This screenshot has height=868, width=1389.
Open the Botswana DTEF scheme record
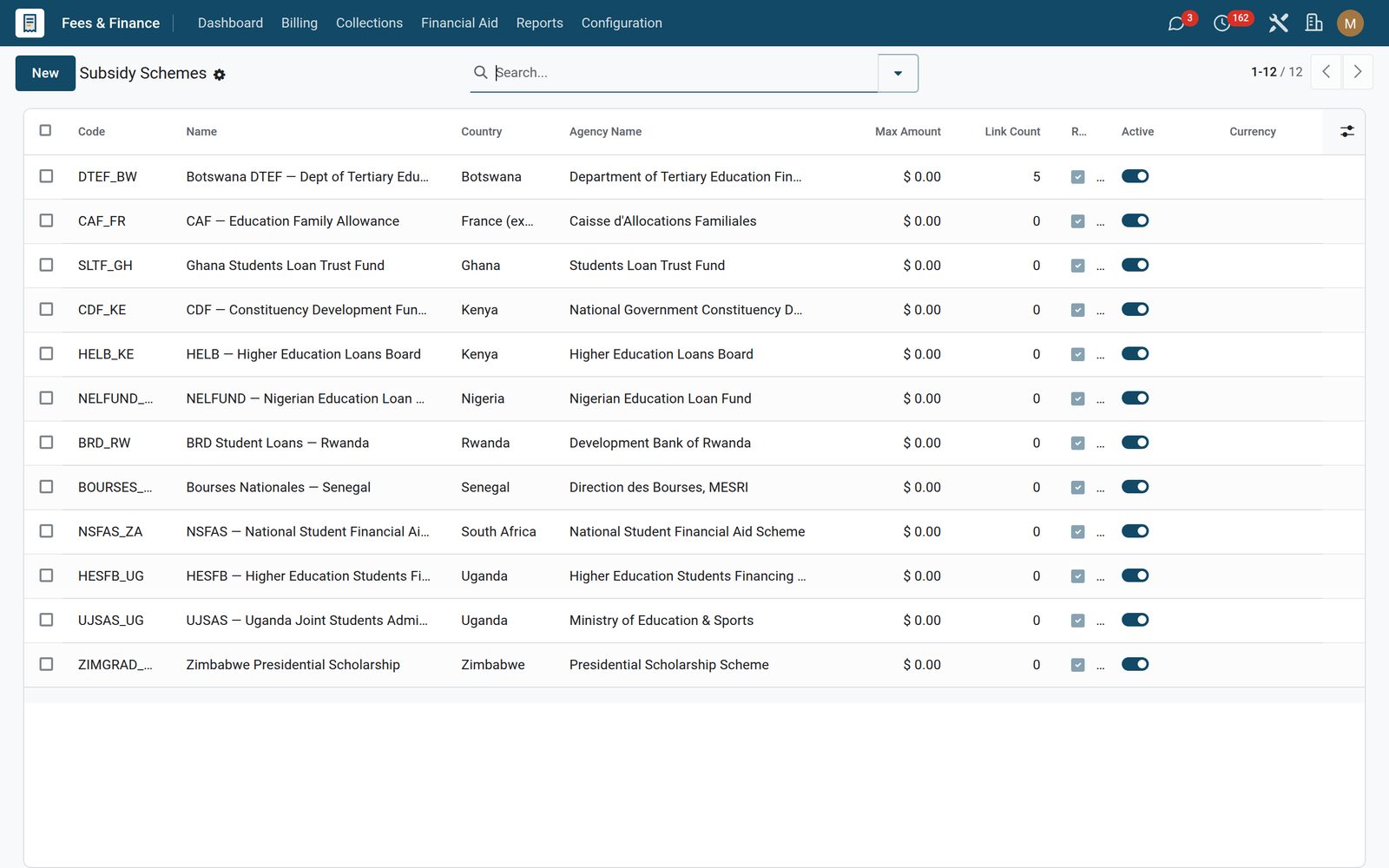(x=307, y=176)
